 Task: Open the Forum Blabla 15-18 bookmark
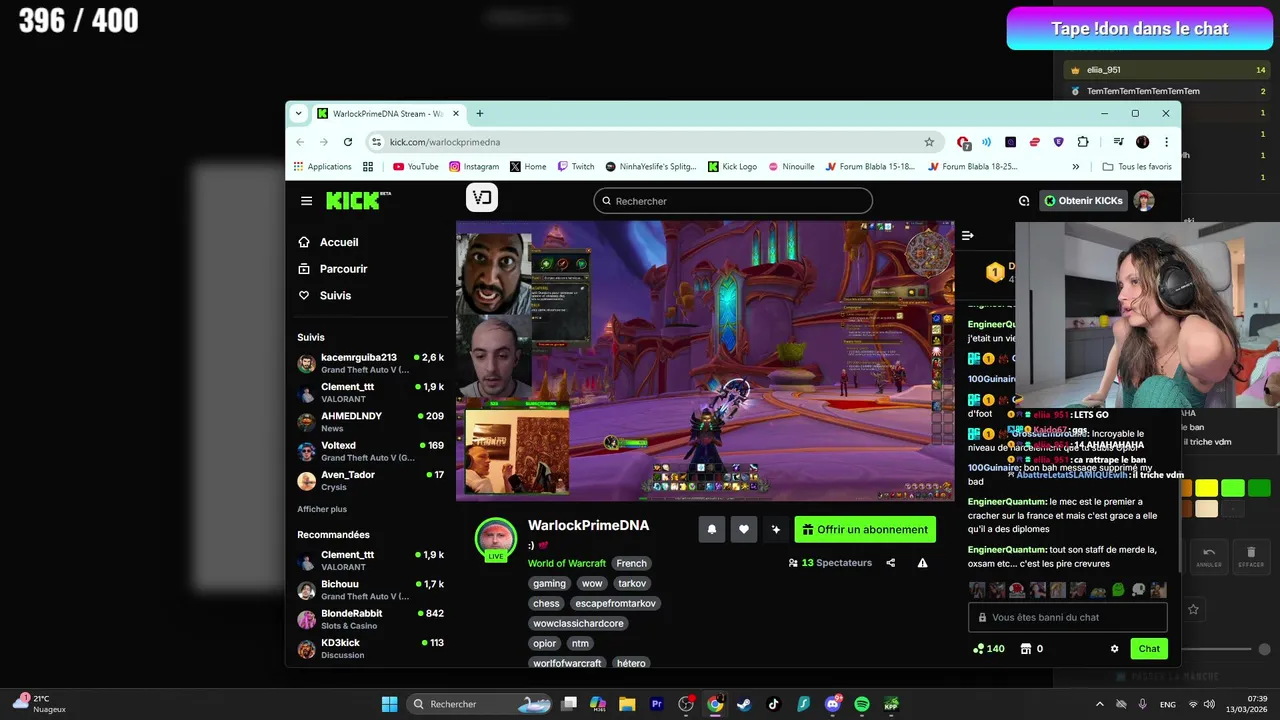870,167
